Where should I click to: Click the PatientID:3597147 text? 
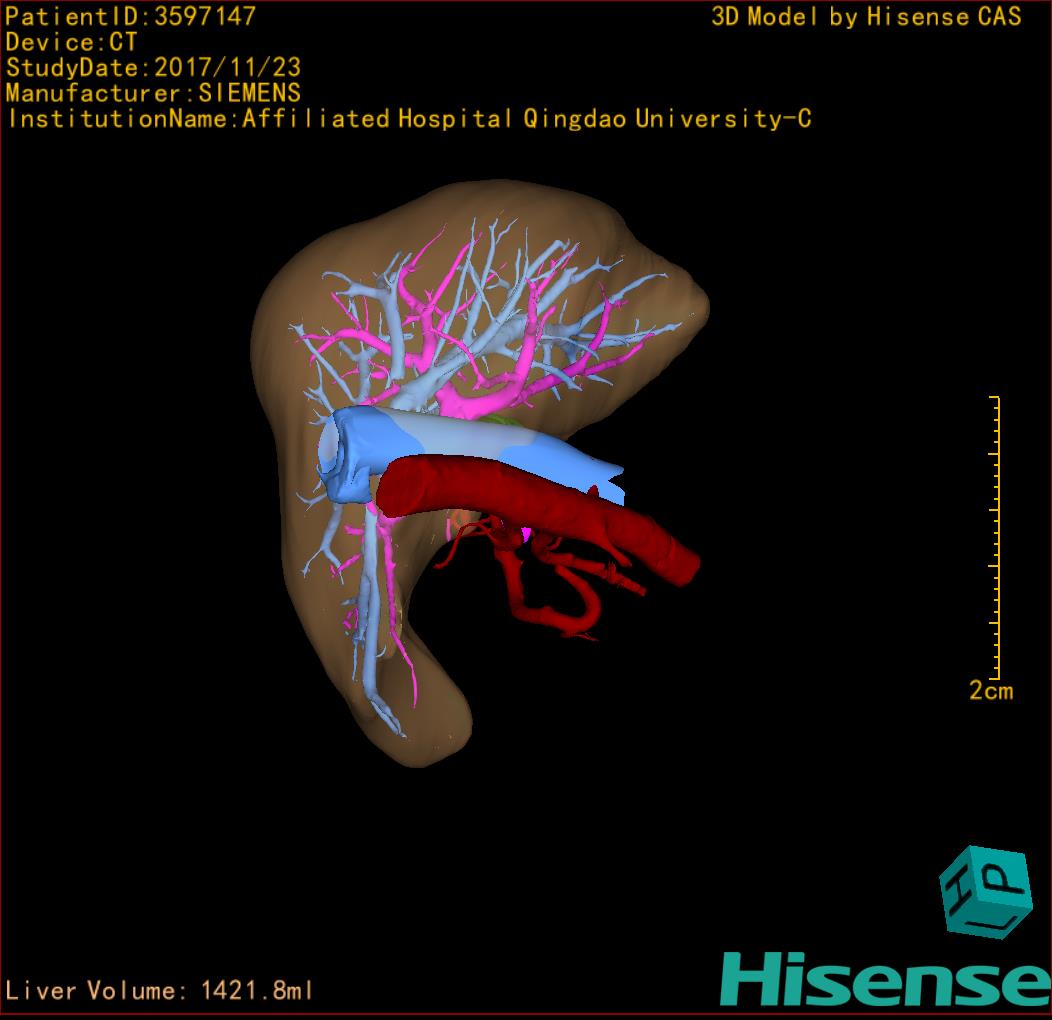tap(130, 16)
